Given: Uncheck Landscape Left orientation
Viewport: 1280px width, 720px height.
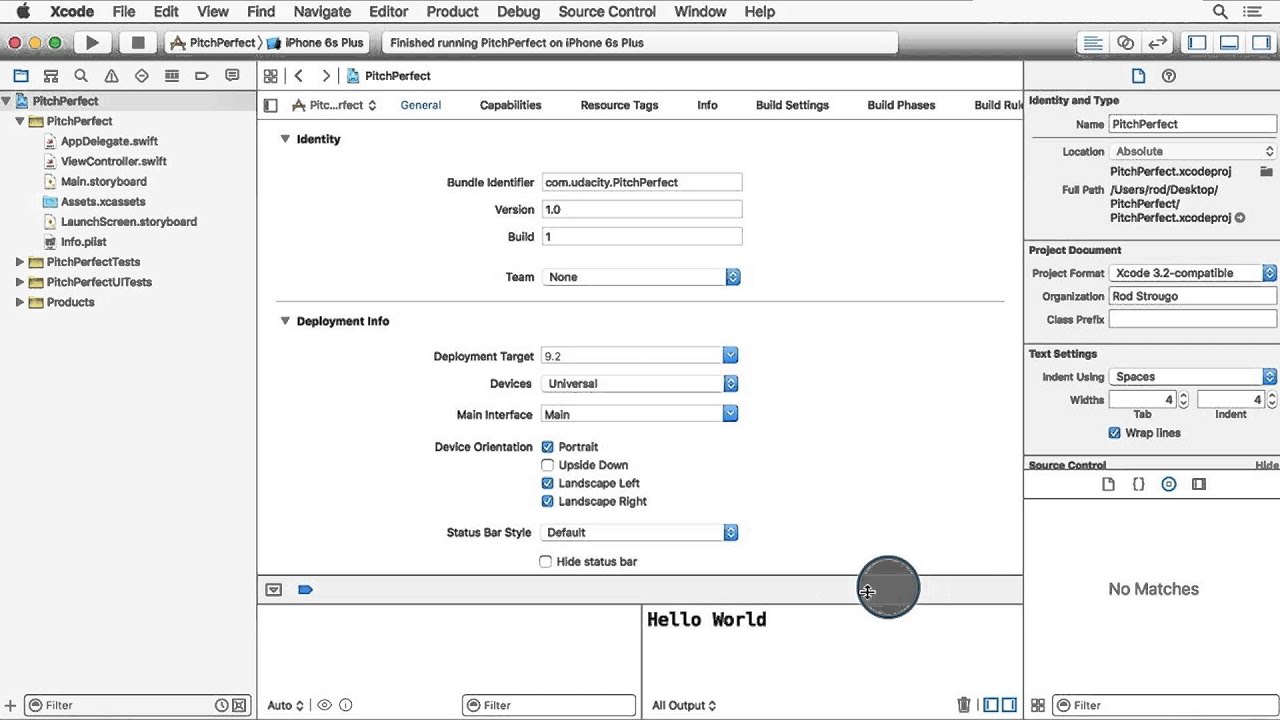Looking at the screenshot, I should click(x=547, y=483).
